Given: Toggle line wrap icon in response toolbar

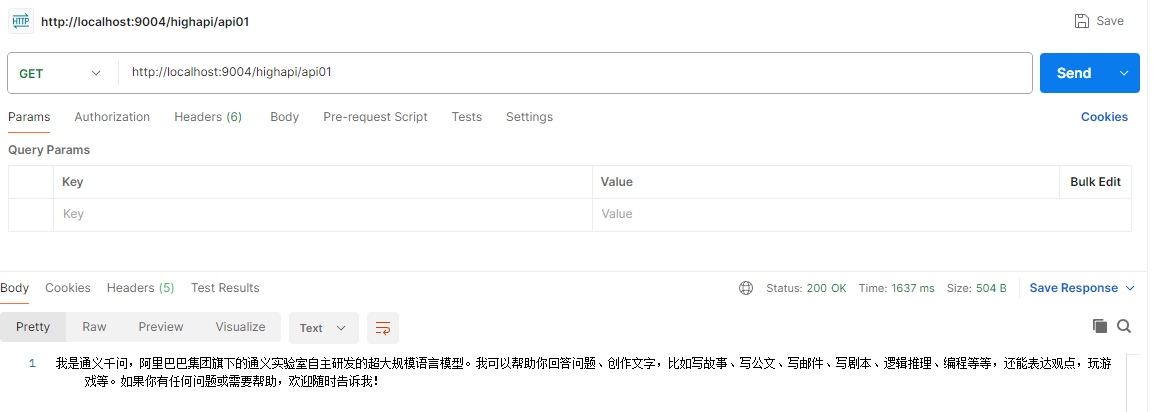Looking at the screenshot, I should [383, 328].
